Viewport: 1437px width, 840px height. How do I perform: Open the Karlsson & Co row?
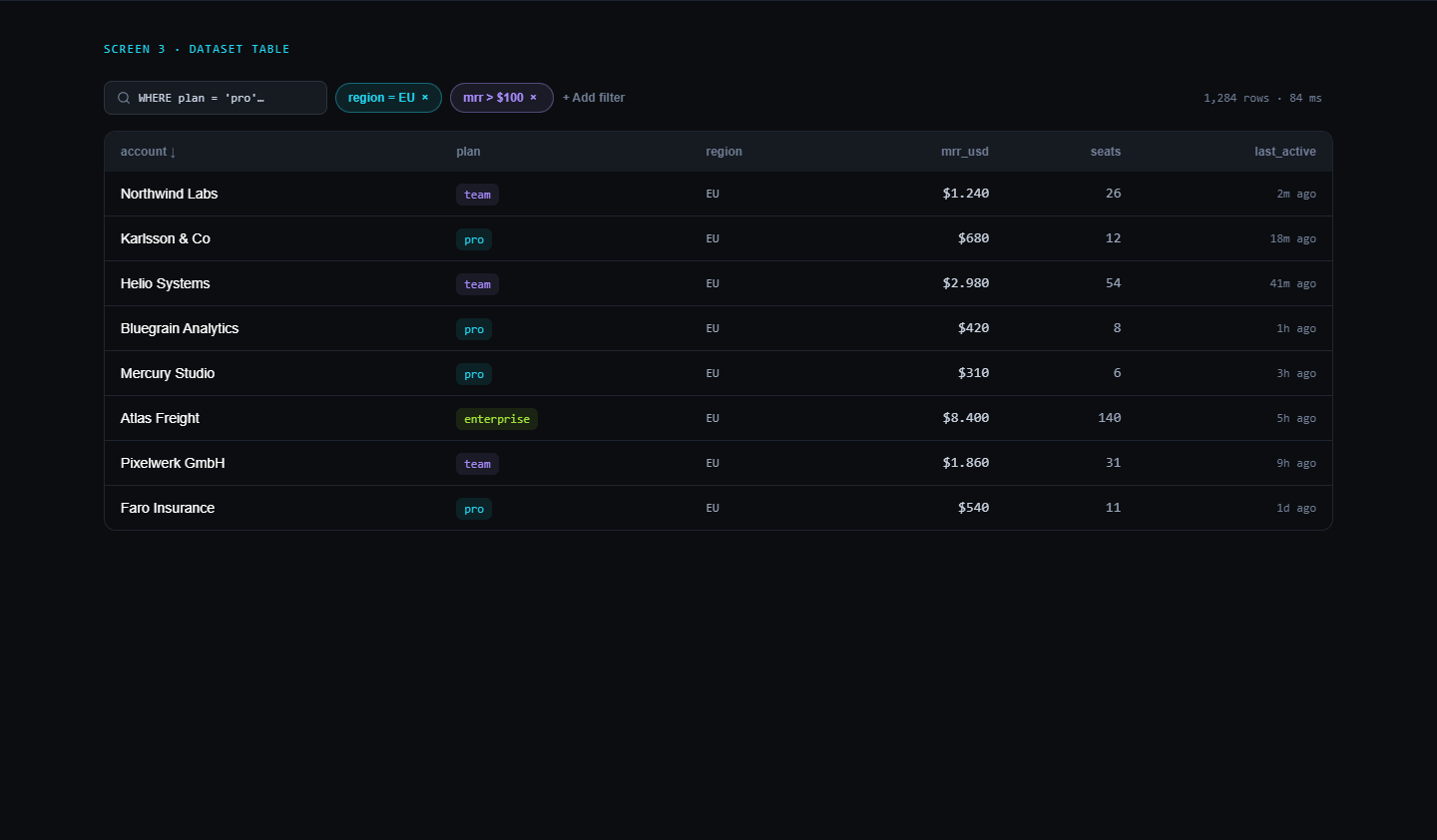718,238
